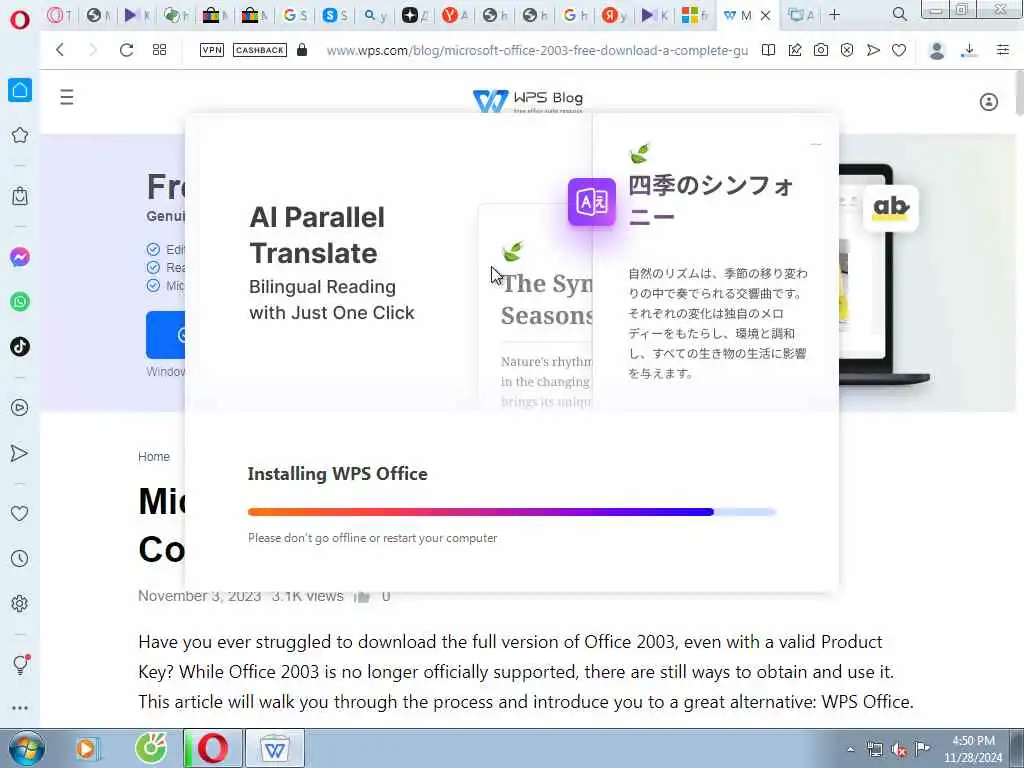
Task: Focus the wps.com address bar
Action: tap(537, 50)
